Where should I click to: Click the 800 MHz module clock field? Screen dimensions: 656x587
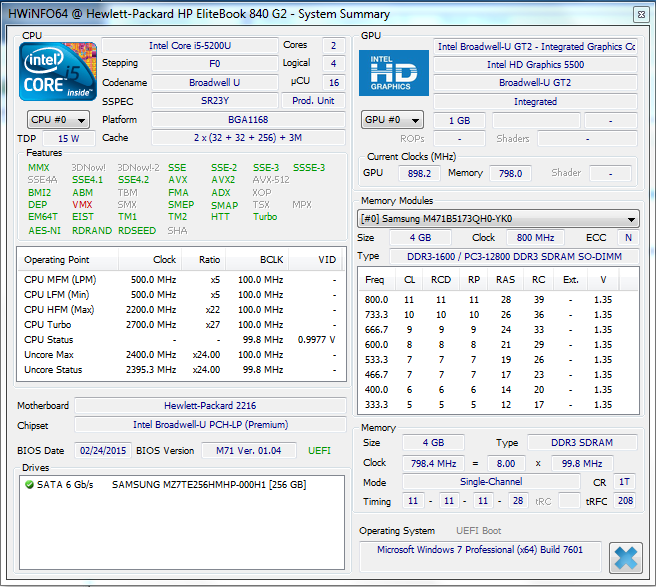535,238
